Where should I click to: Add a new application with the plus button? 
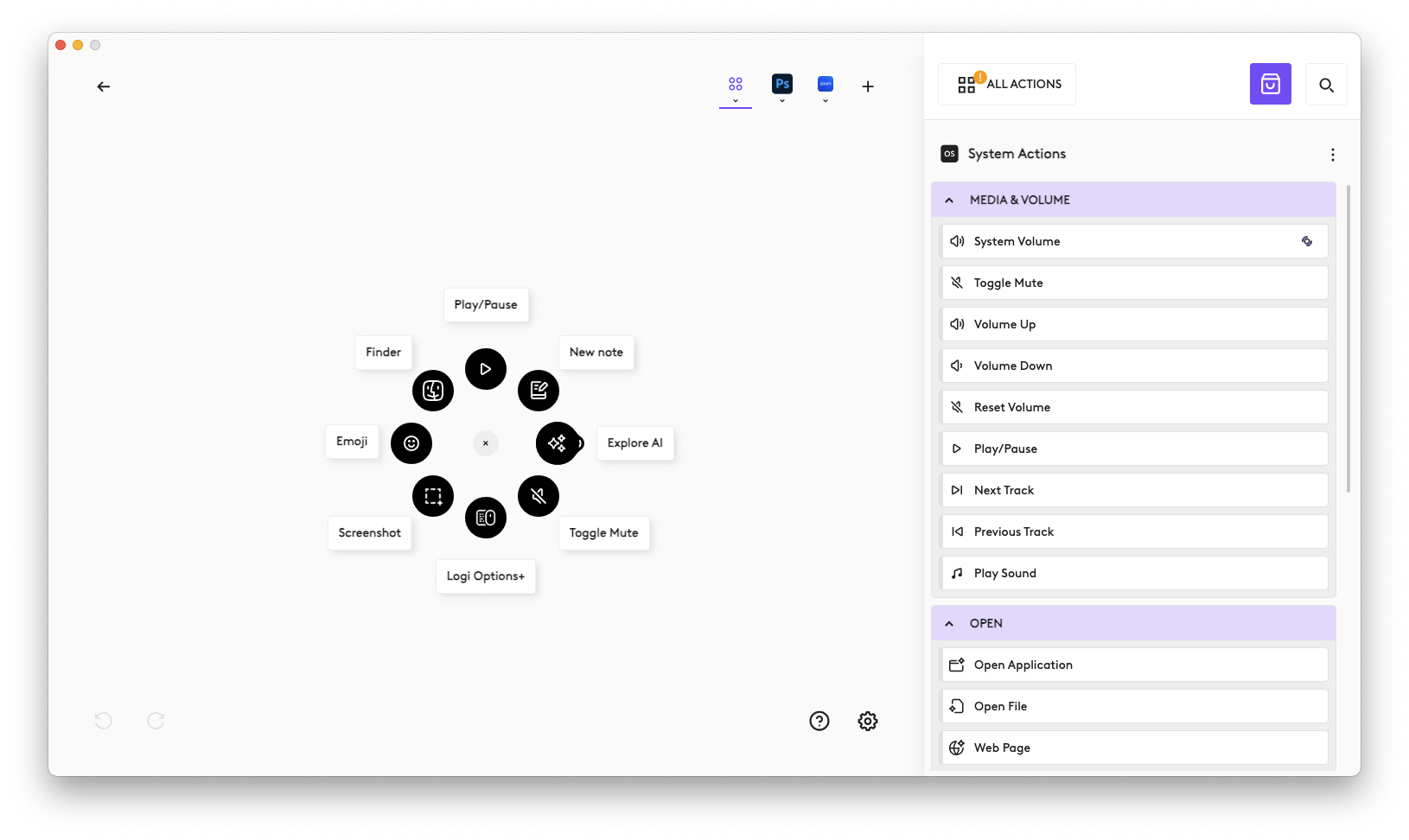pos(867,86)
